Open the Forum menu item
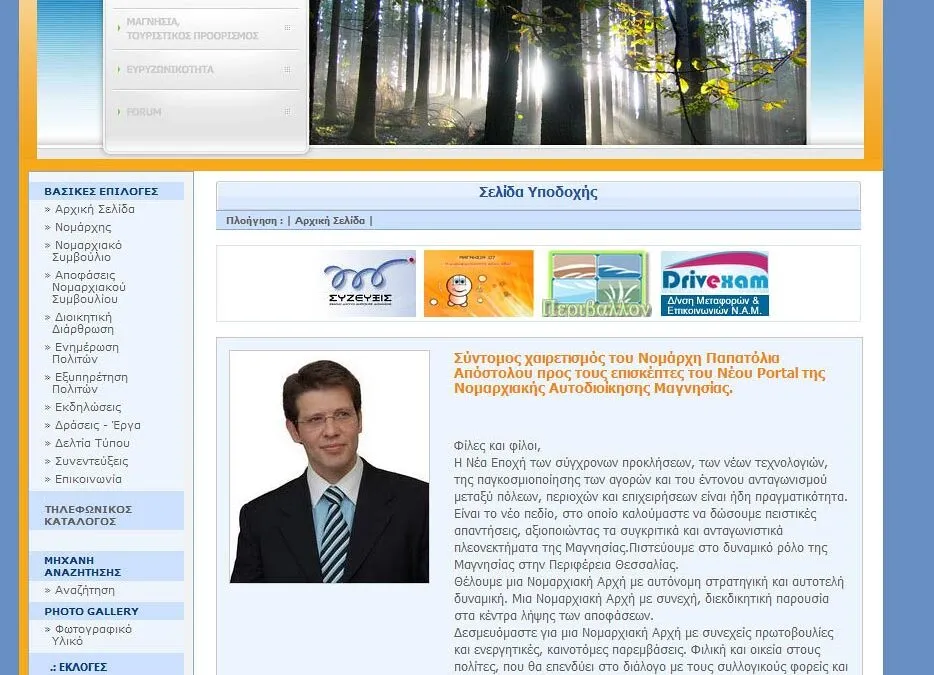Image resolution: width=934 pixels, height=675 pixels. pos(144,112)
